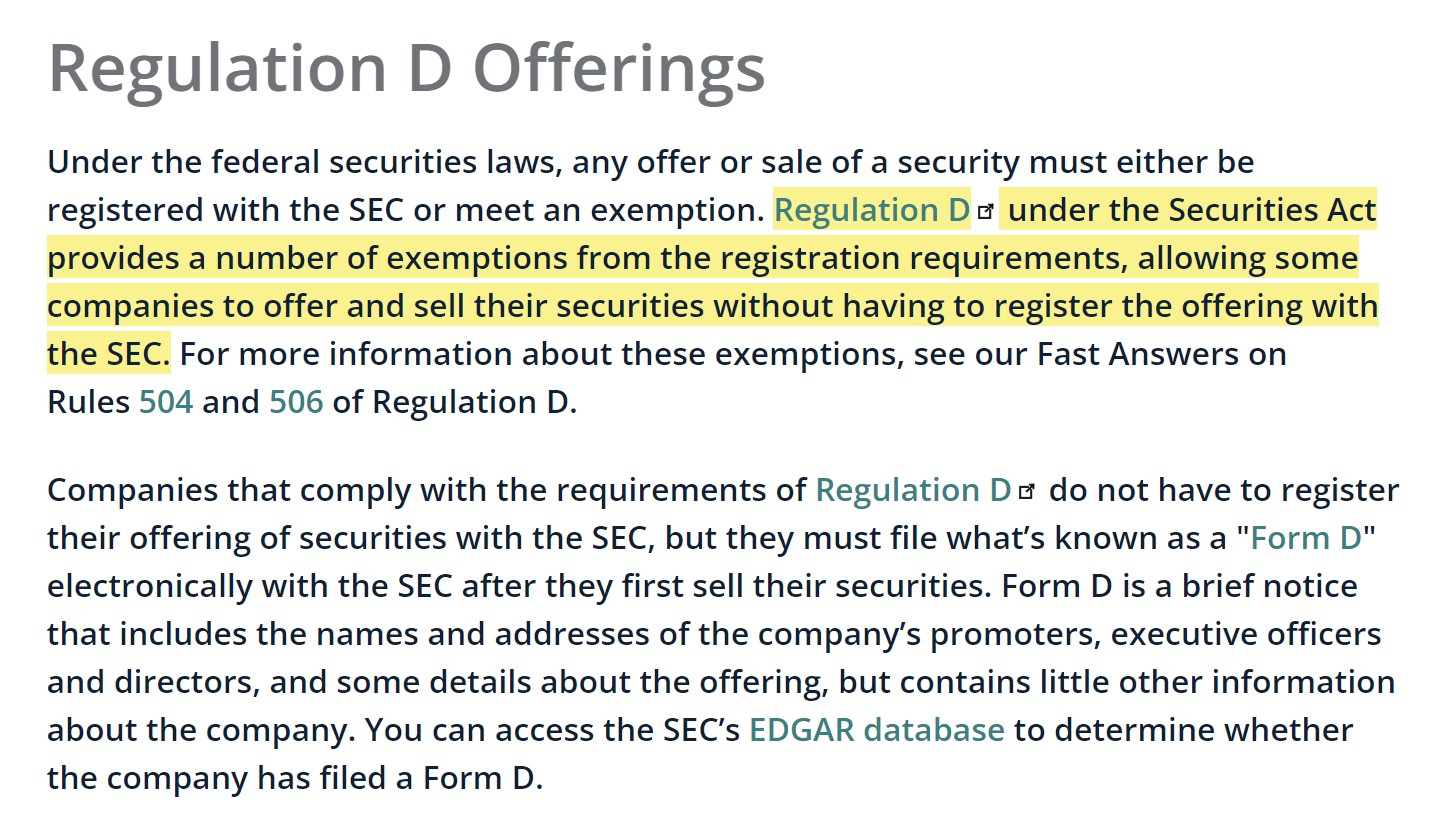This screenshot has width=1446, height=838.
Task: Open the "Form D" quoted link
Action: pos(1306,538)
